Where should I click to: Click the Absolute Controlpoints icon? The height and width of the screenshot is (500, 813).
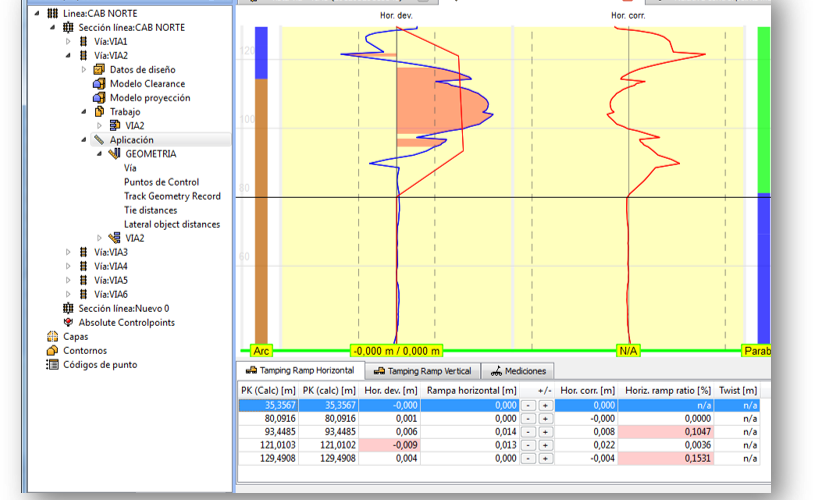click(x=68, y=323)
